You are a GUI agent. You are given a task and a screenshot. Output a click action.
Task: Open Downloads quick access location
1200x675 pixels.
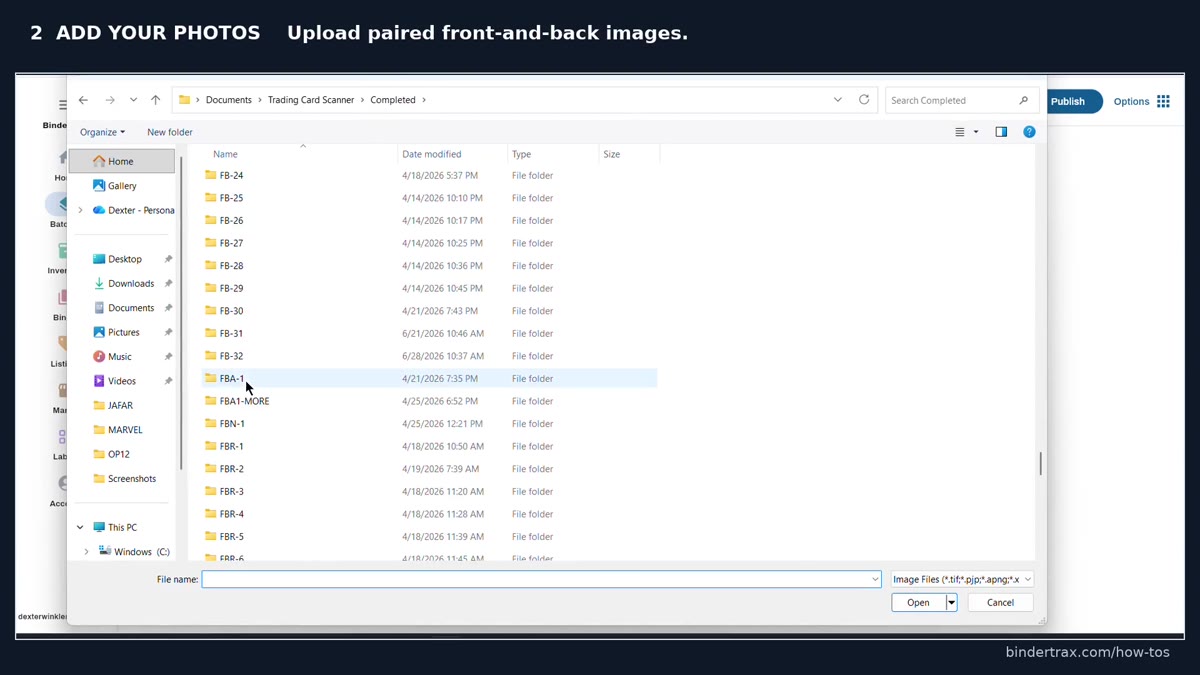130,283
